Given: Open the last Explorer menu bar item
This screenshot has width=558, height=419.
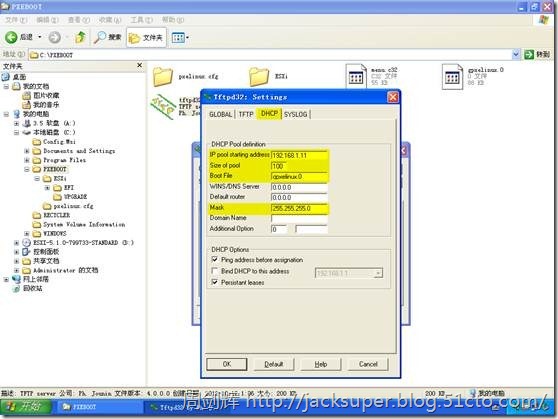Looking at the screenshot, I should (173, 20).
